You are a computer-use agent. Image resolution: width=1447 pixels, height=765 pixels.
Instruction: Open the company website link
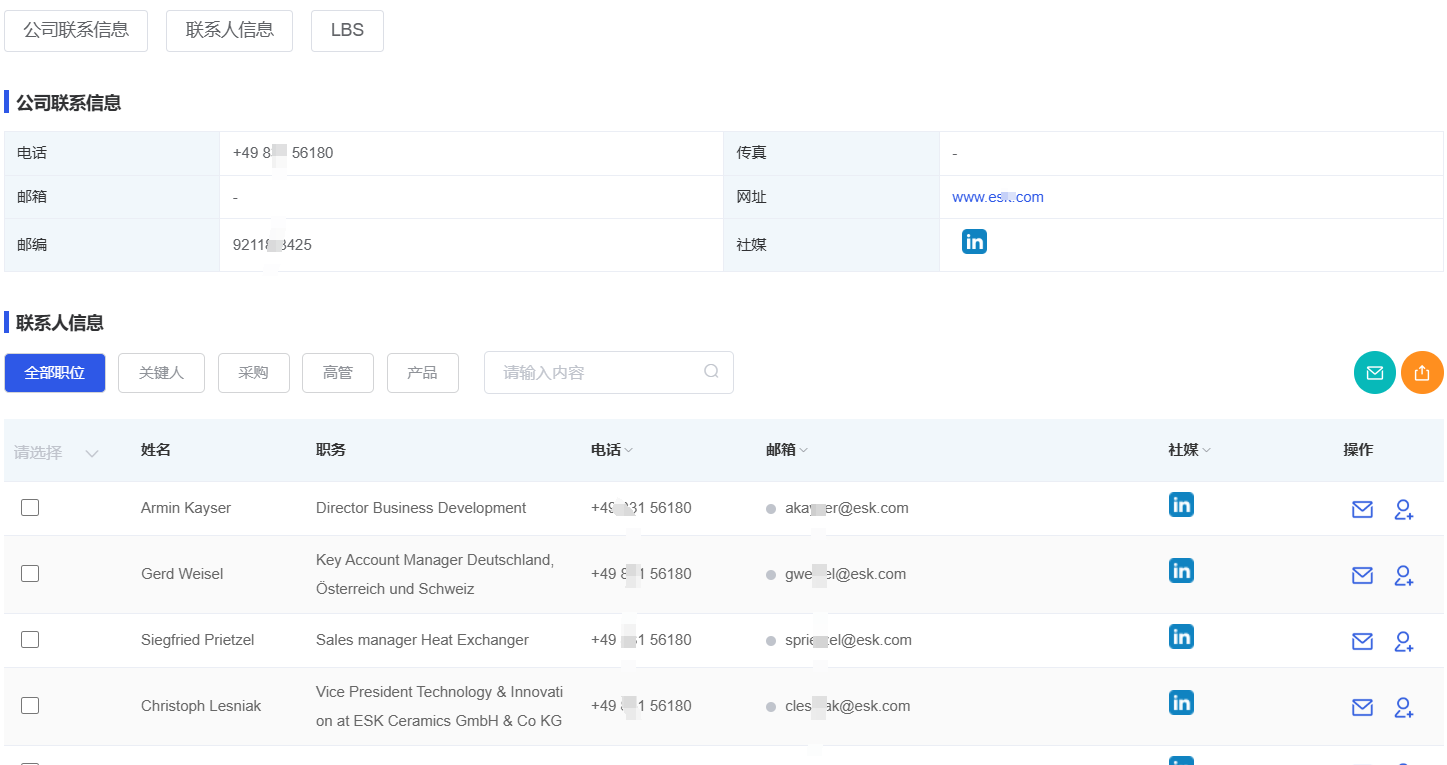tap(997, 197)
